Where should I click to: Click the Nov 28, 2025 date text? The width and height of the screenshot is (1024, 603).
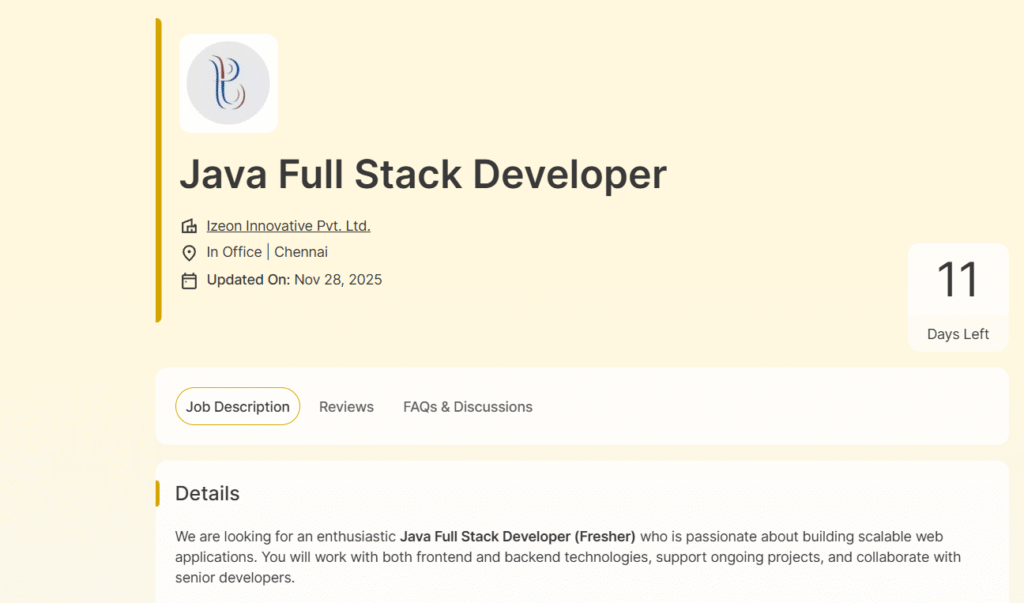click(x=338, y=280)
